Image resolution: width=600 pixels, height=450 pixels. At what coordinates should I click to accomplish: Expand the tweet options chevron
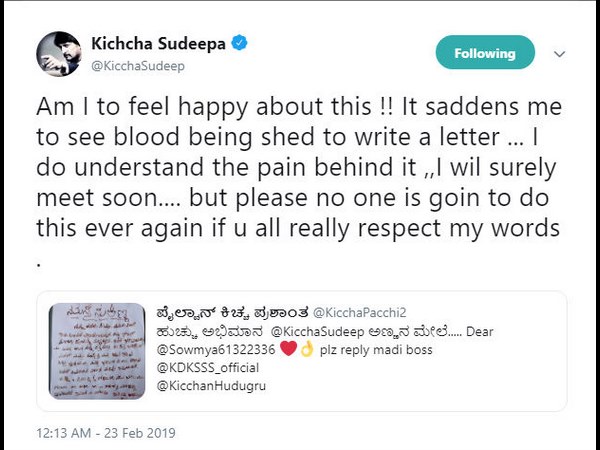coord(560,54)
